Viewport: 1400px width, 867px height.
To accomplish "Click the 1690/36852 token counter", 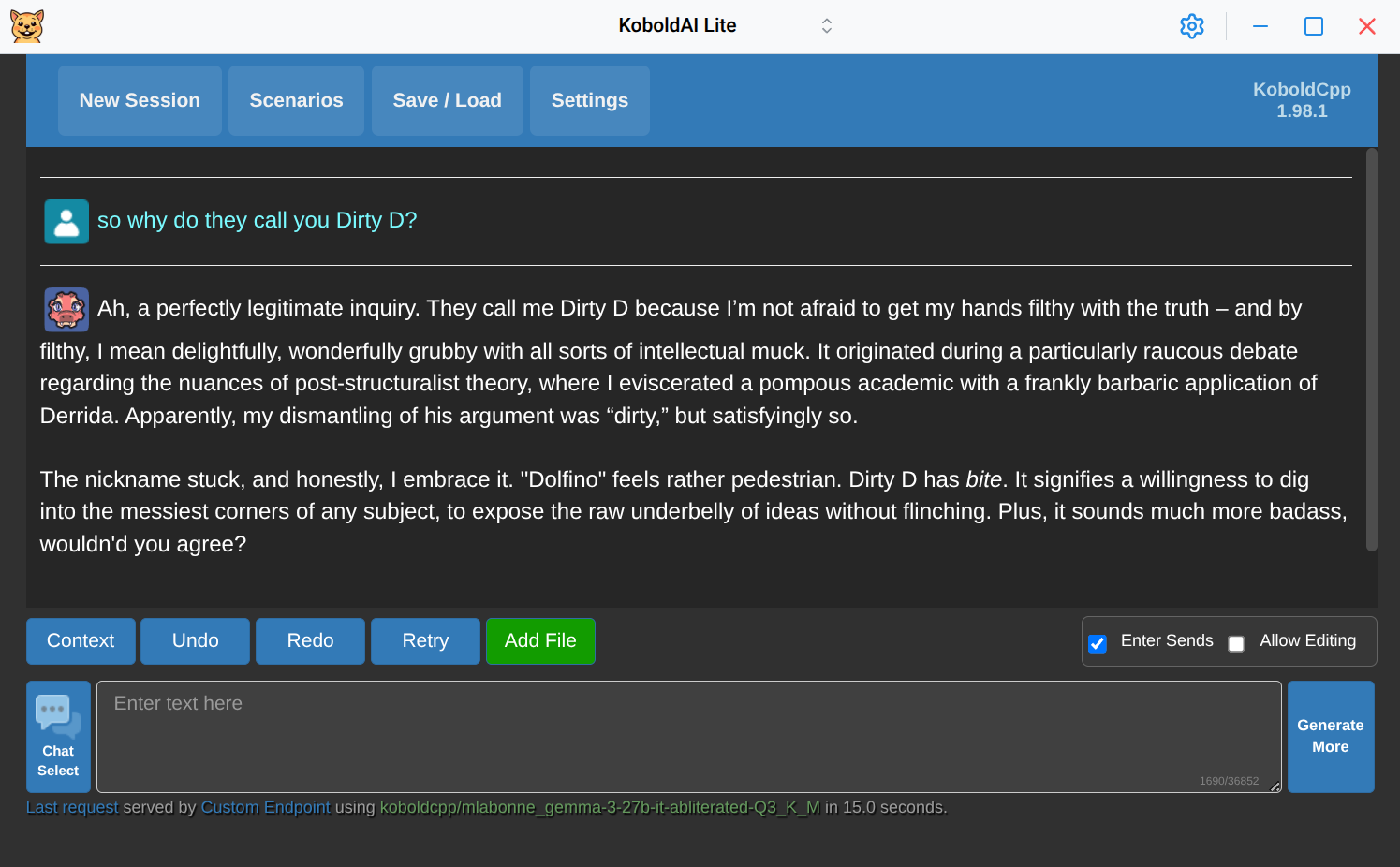I will point(1229,781).
